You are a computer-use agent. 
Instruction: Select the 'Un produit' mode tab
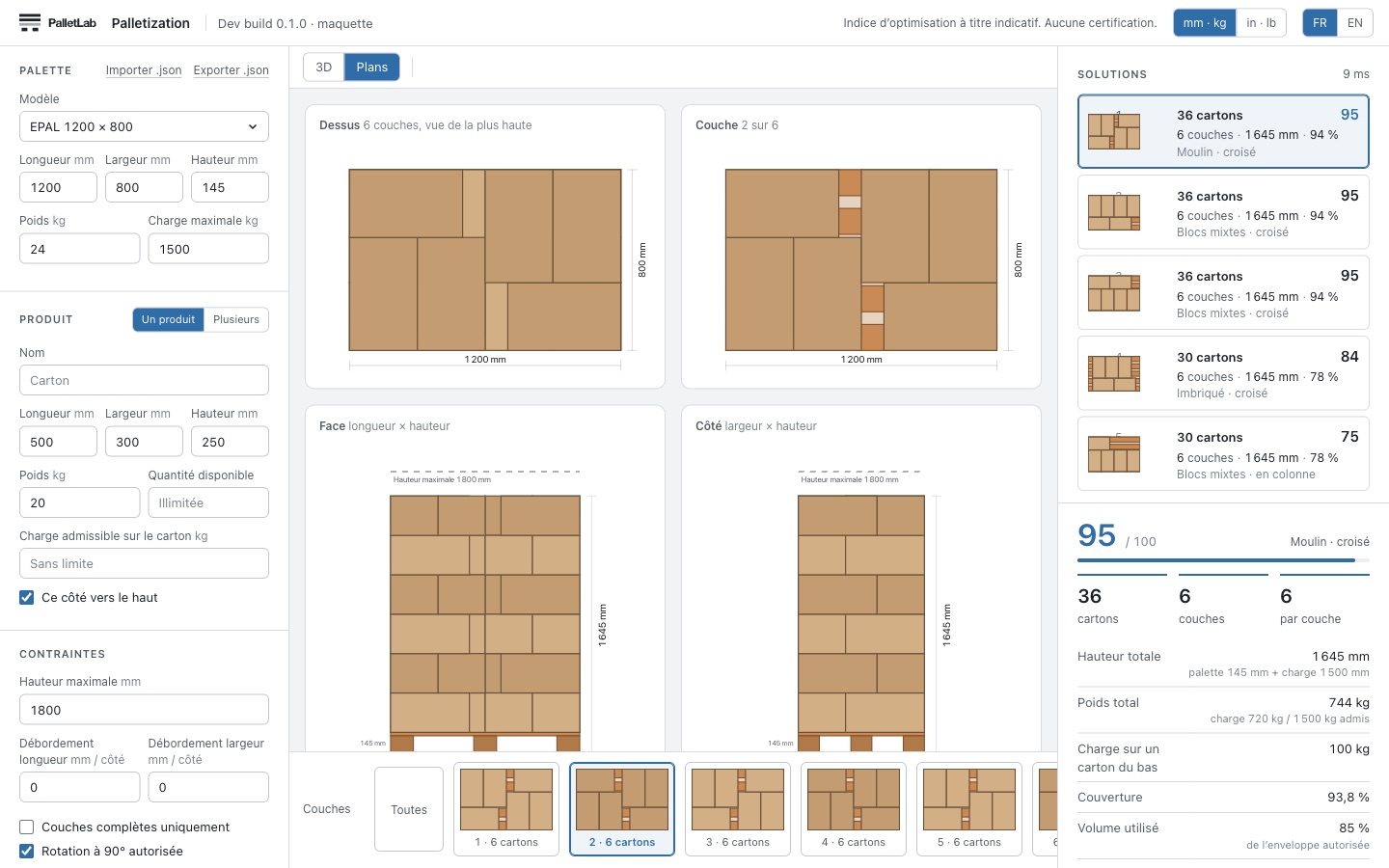coord(168,319)
